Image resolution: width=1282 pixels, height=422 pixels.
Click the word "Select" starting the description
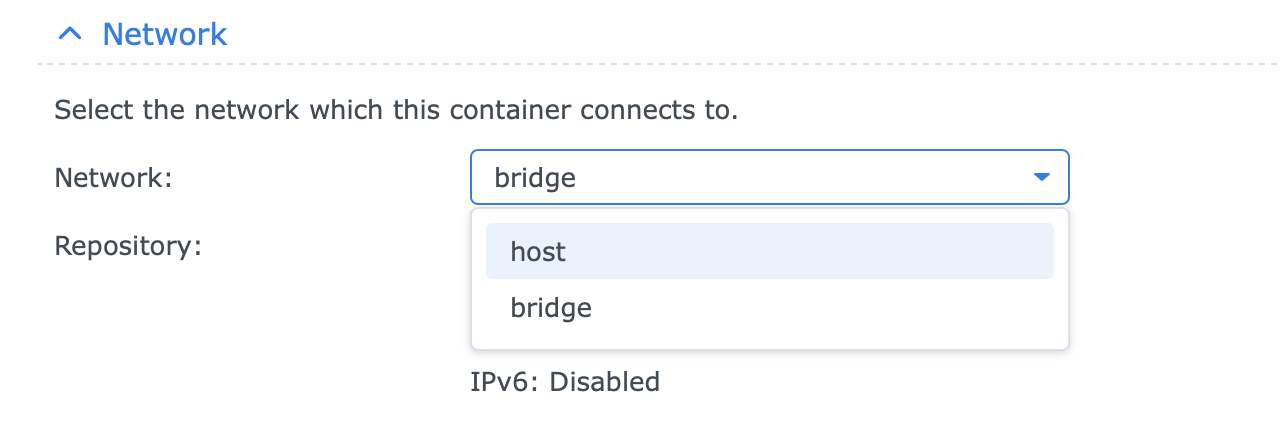(x=94, y=109)
